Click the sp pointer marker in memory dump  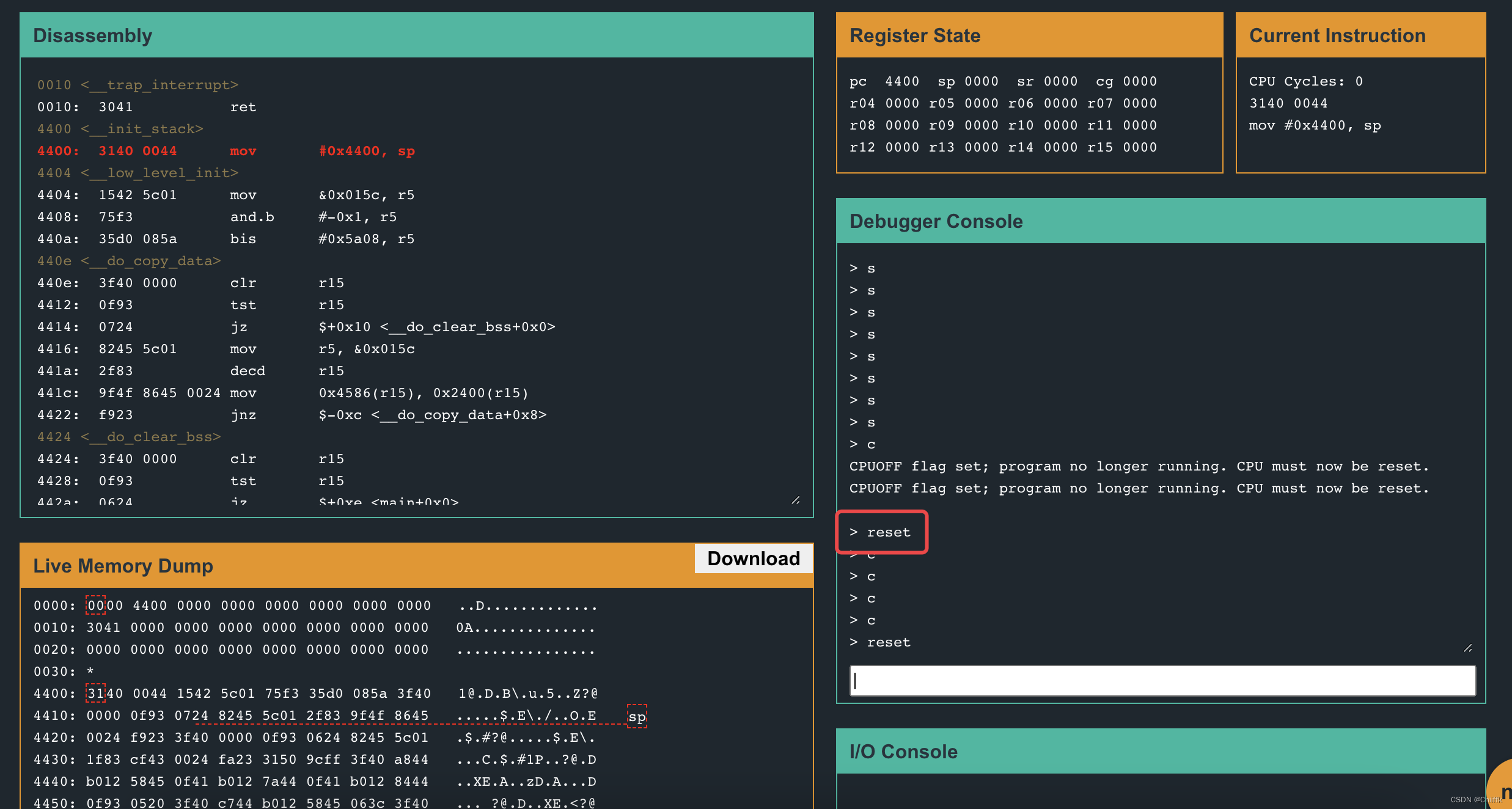[x=637, y=716]
